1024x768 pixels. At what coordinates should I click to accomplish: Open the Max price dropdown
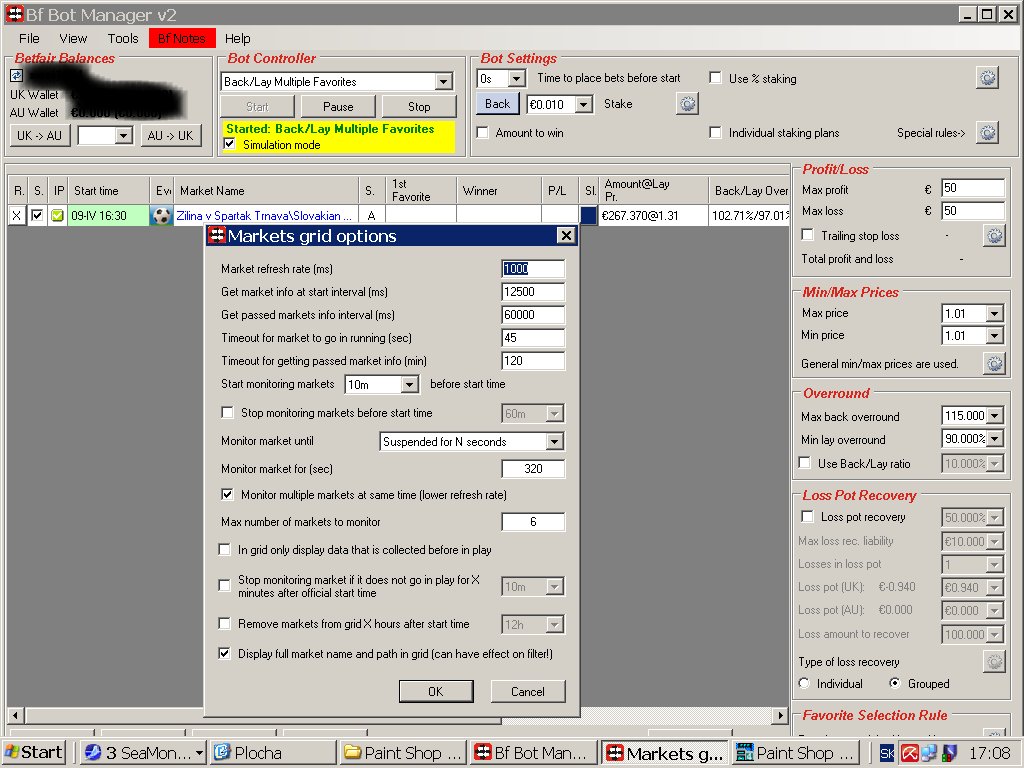coord(994,313)
